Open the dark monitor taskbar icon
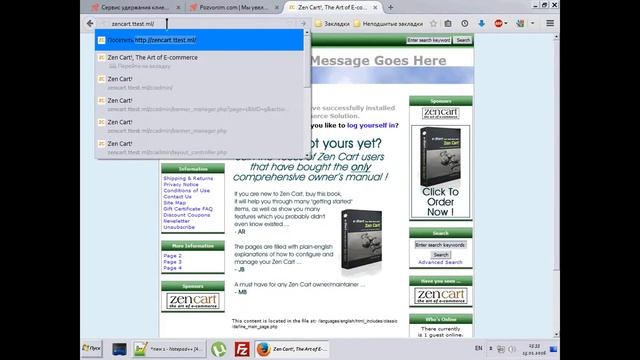Viewport: 640px width, 360px height. click(x=119, y=349)
